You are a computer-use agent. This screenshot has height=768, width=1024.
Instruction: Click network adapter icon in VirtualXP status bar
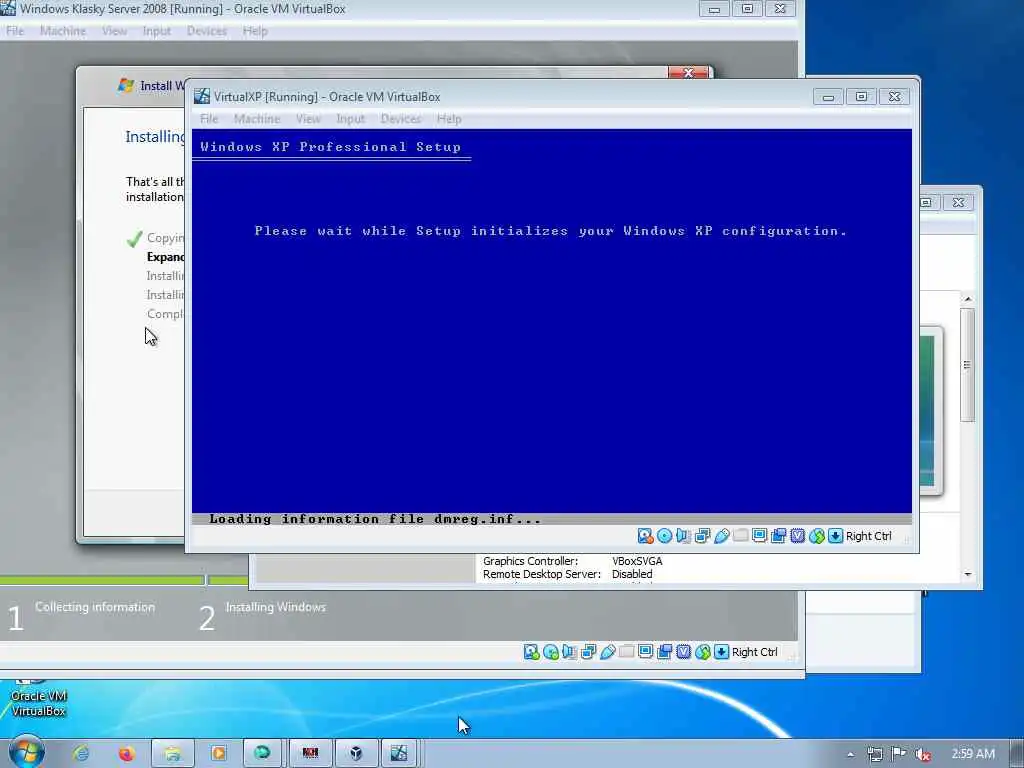coord(702,536)
